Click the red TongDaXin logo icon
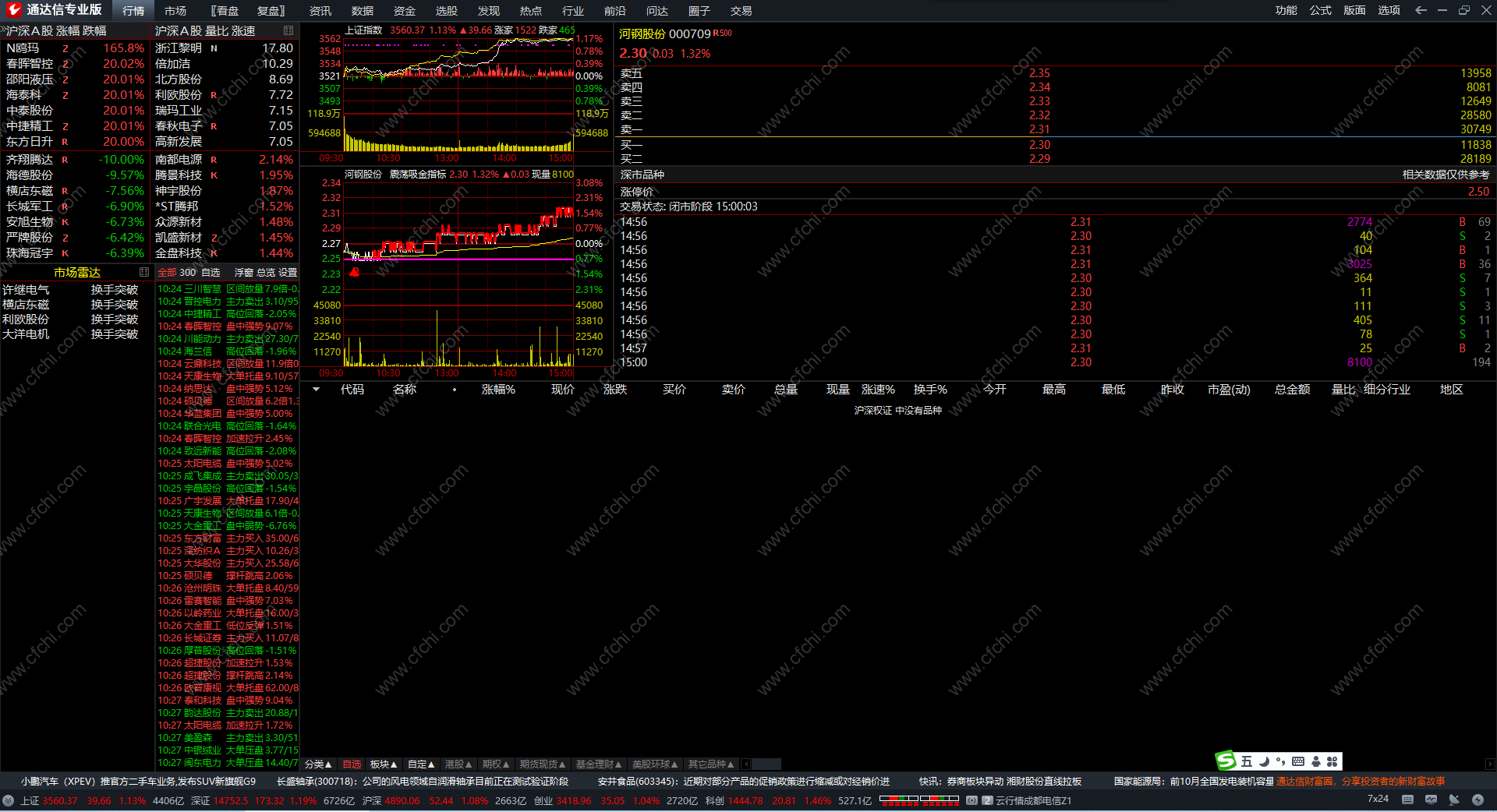 click(14, 9)
